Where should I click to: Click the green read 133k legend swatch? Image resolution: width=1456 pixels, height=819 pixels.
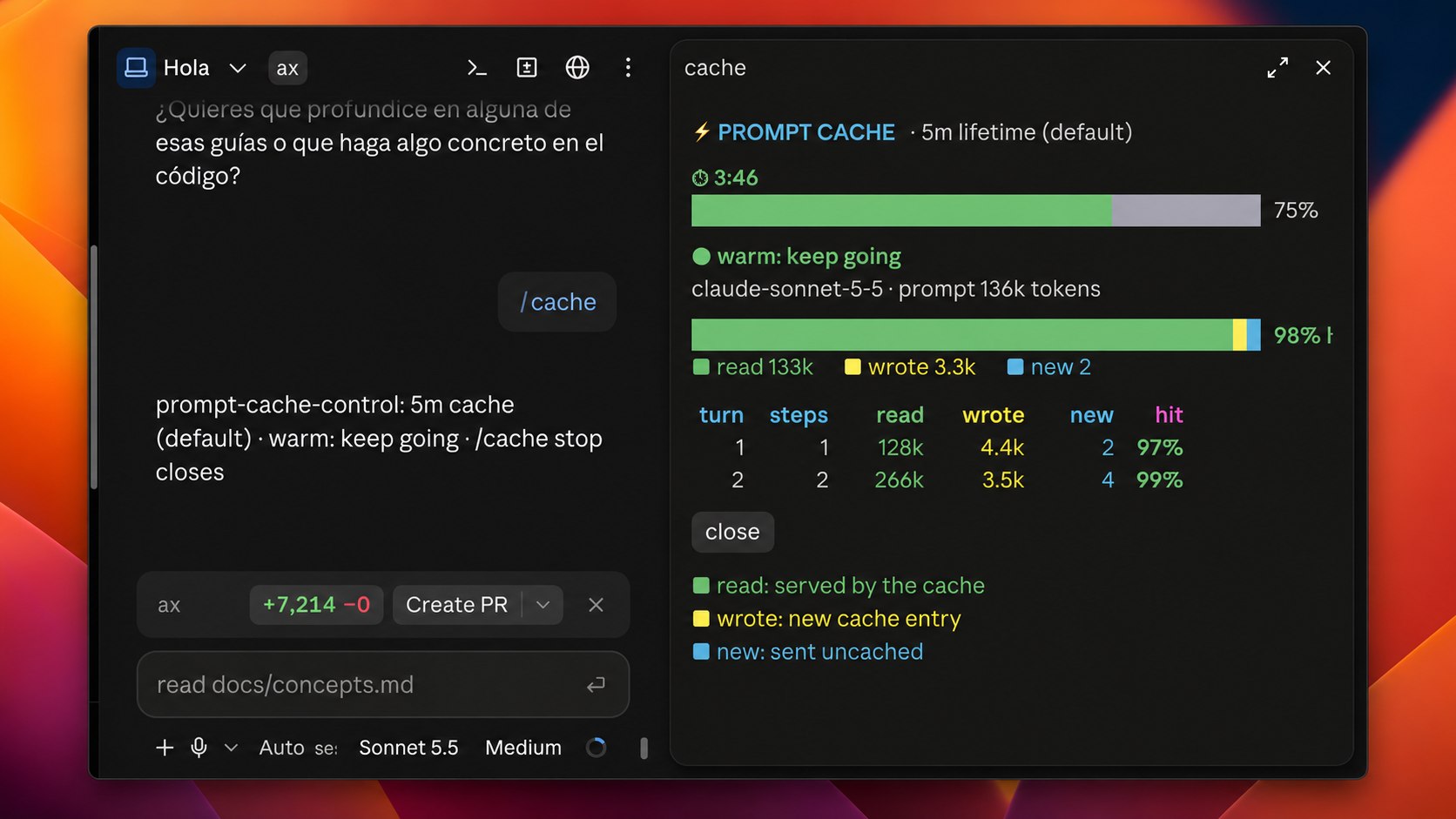(x=701, y=367)
